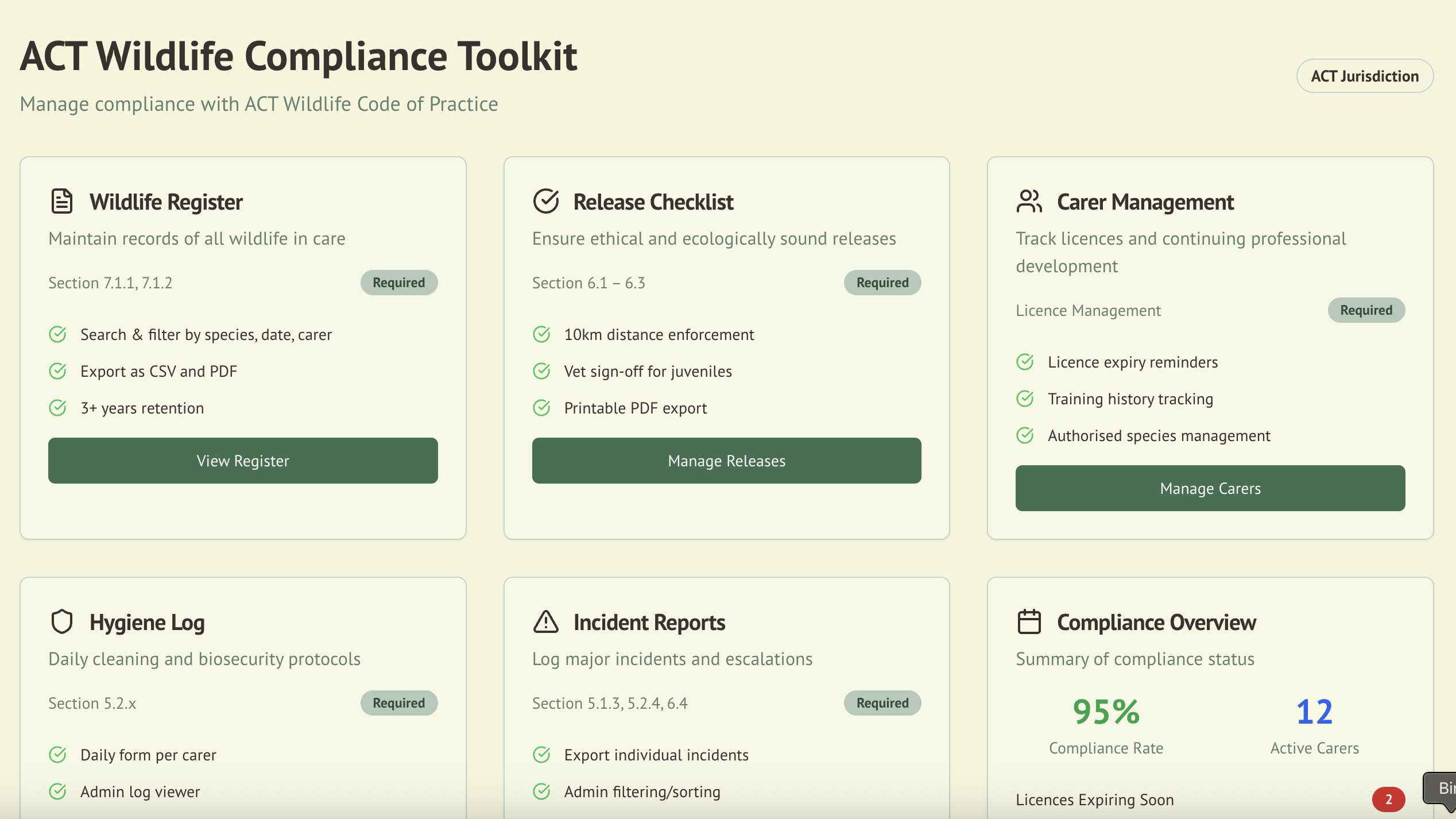Click the check icon next to Licence expiry reminders
The height and width of the screenshot is (819, 1456).
[1025, 362]
